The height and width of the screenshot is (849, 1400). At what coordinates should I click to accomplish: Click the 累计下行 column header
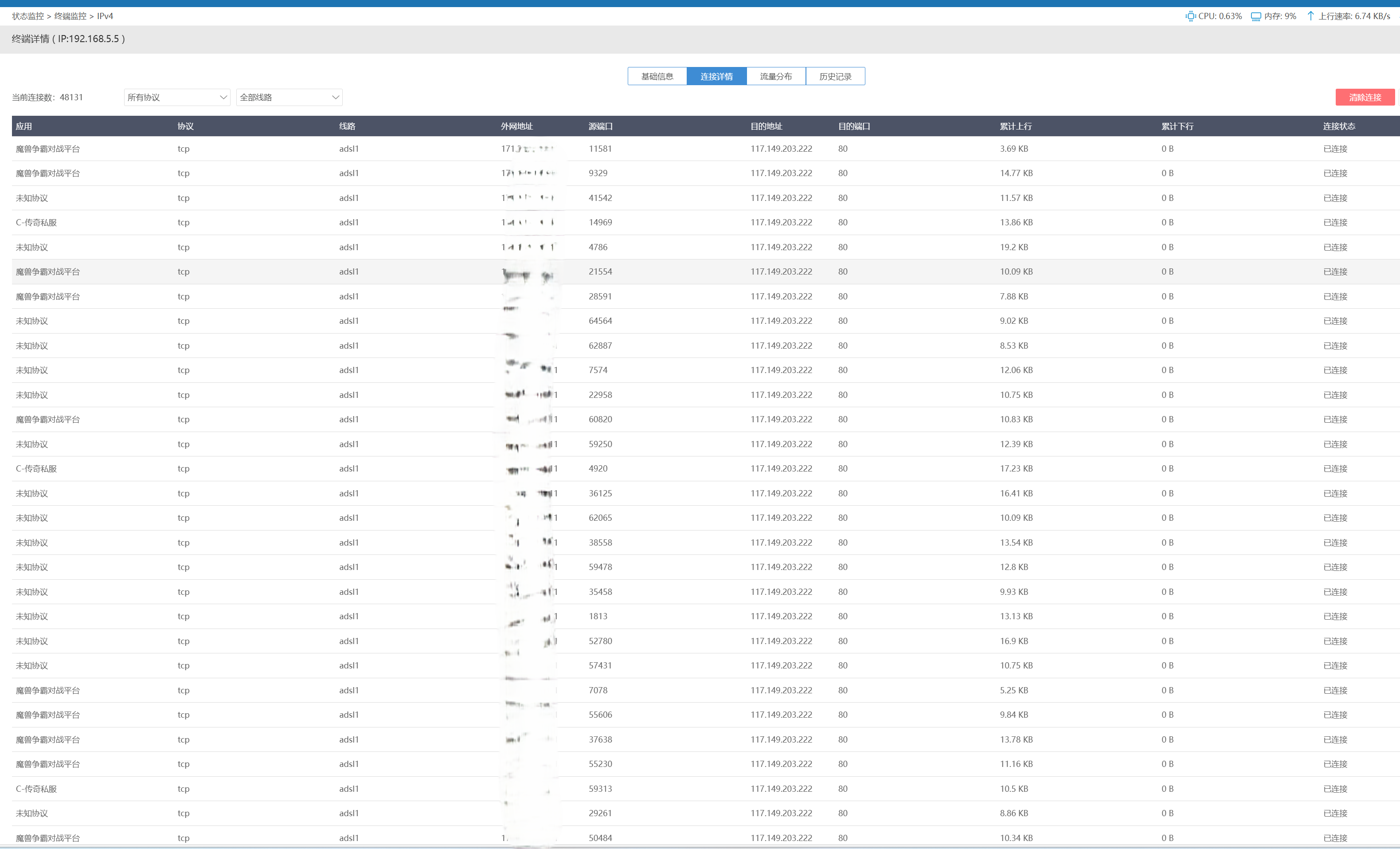click(x=1177, y=126)
